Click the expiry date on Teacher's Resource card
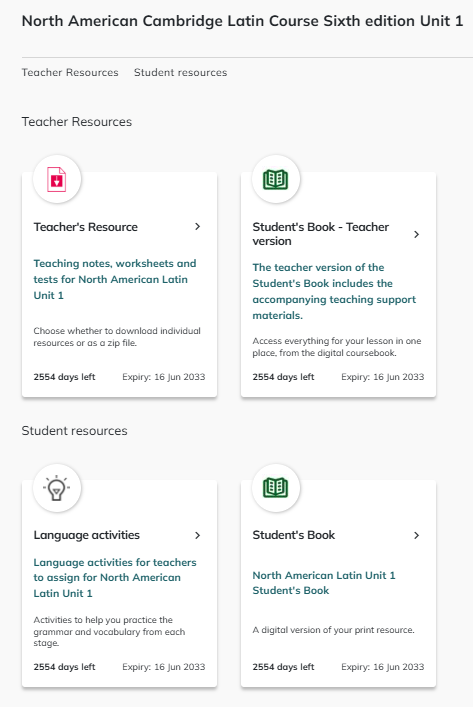This screenshot has height=707, width=473. [164, 377]
